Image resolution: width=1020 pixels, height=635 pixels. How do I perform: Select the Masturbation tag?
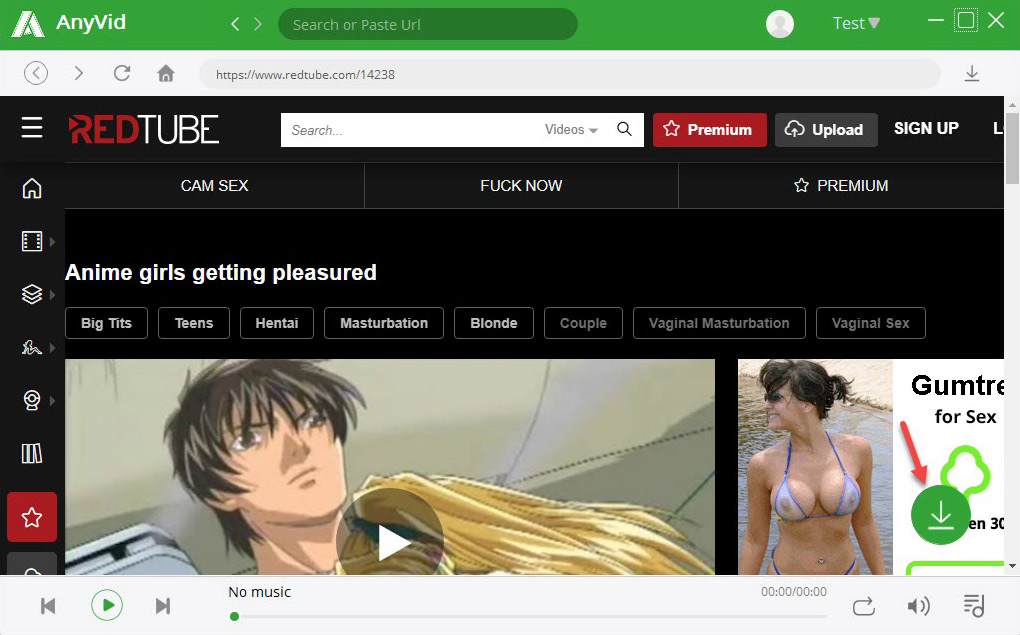pos(384,323)
